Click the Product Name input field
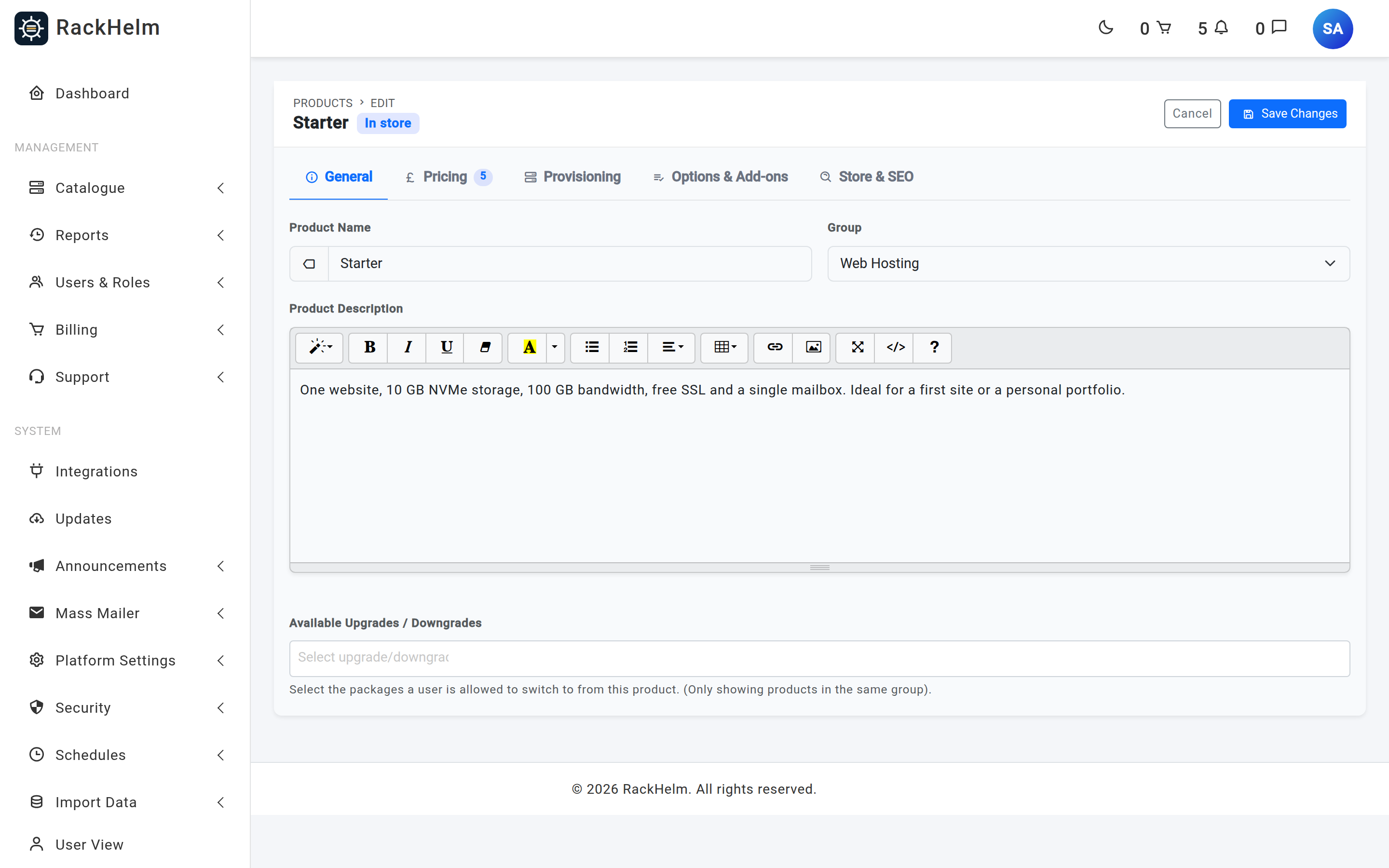Image resolution: width=1389 pixels, height=868 pixels. pos(570,263)
